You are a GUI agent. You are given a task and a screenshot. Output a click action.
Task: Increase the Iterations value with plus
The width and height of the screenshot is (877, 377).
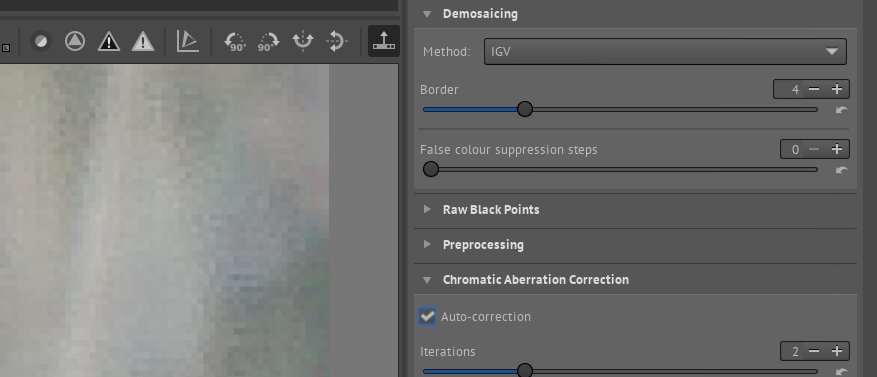click(x=837, y=351)
